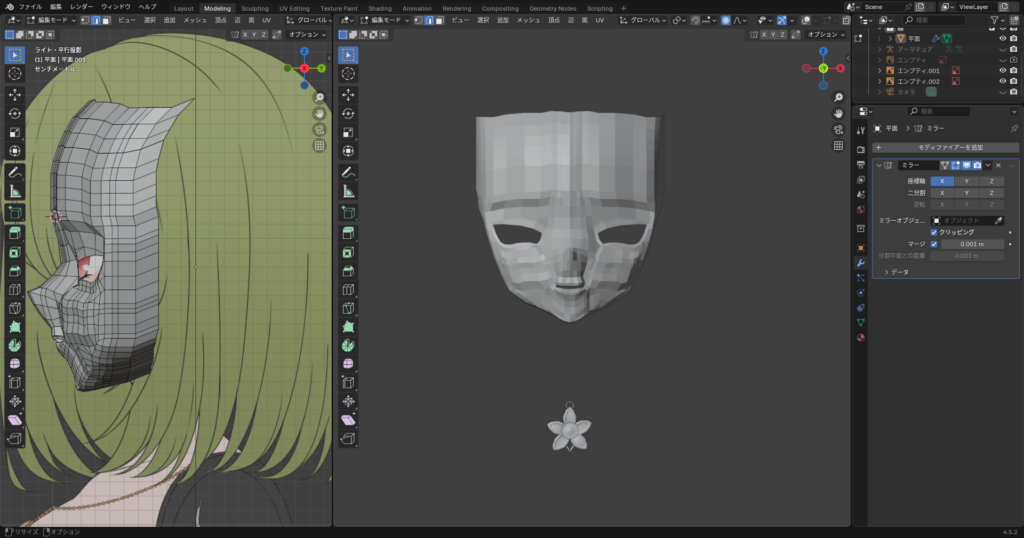Toggle Mirror modifier show in viewport
The width and height of the screenshot is (1024, 538).
pos(967,165)
